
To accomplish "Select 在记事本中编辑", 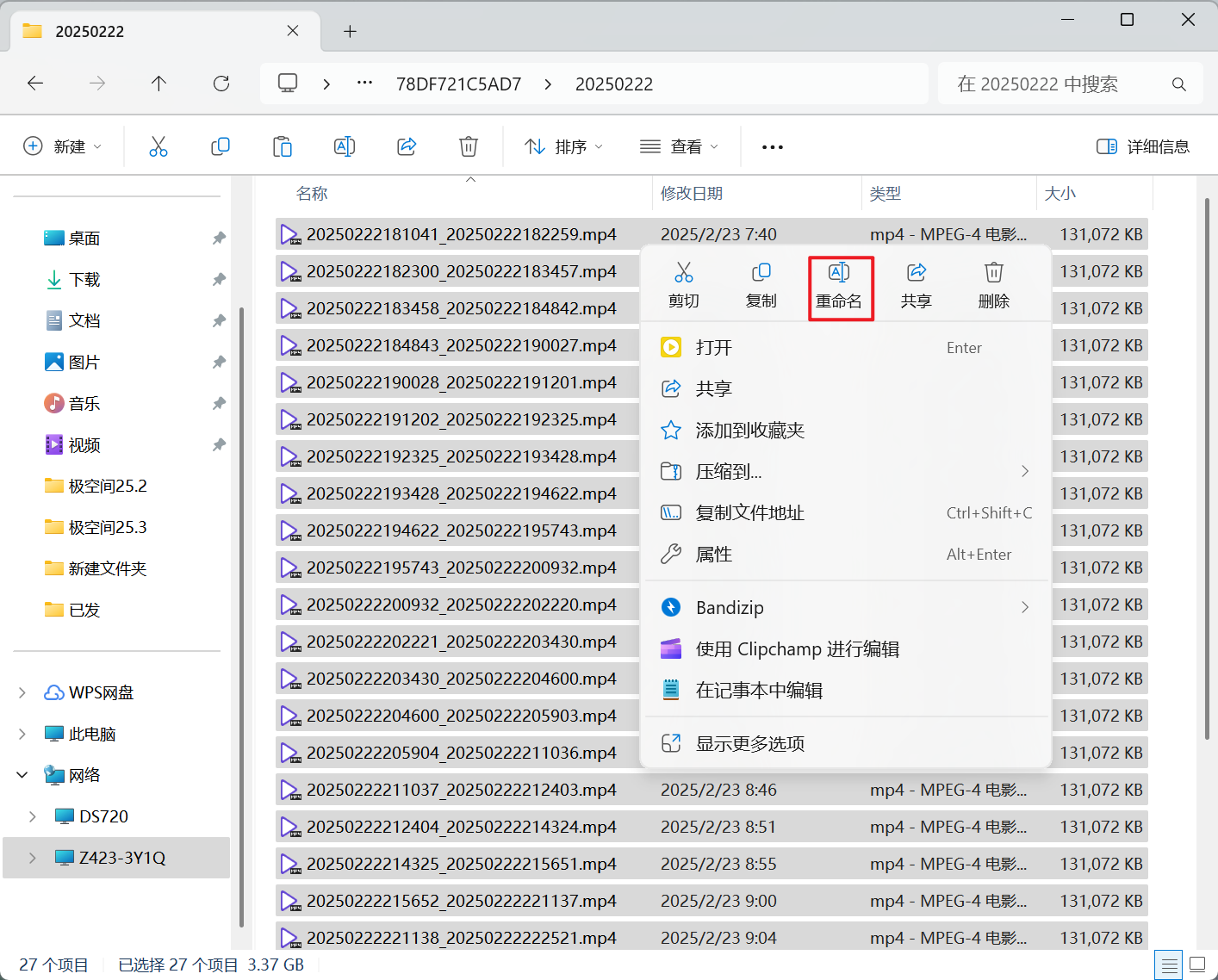I will (x=846, y=691).
